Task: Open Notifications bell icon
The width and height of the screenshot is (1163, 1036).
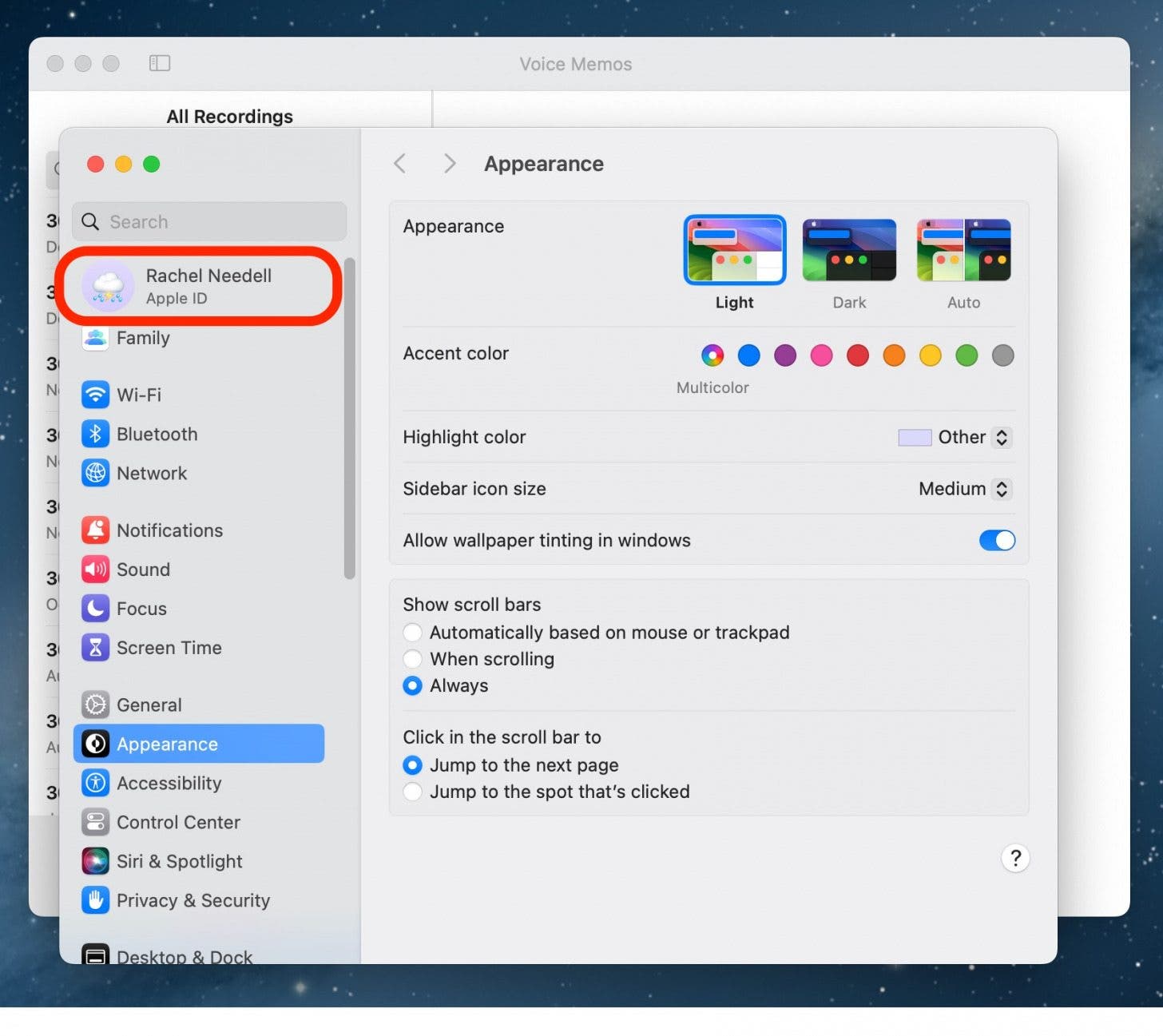Action: (96, 530)
